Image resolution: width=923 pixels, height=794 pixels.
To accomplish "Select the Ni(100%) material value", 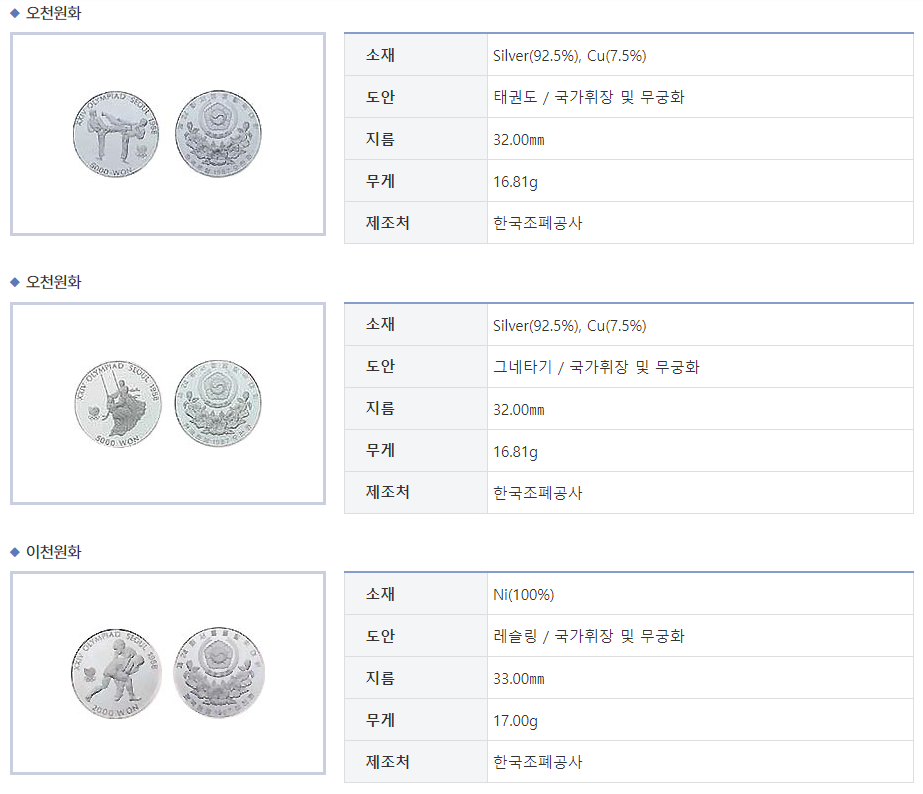I will click(x=523, y=595).
